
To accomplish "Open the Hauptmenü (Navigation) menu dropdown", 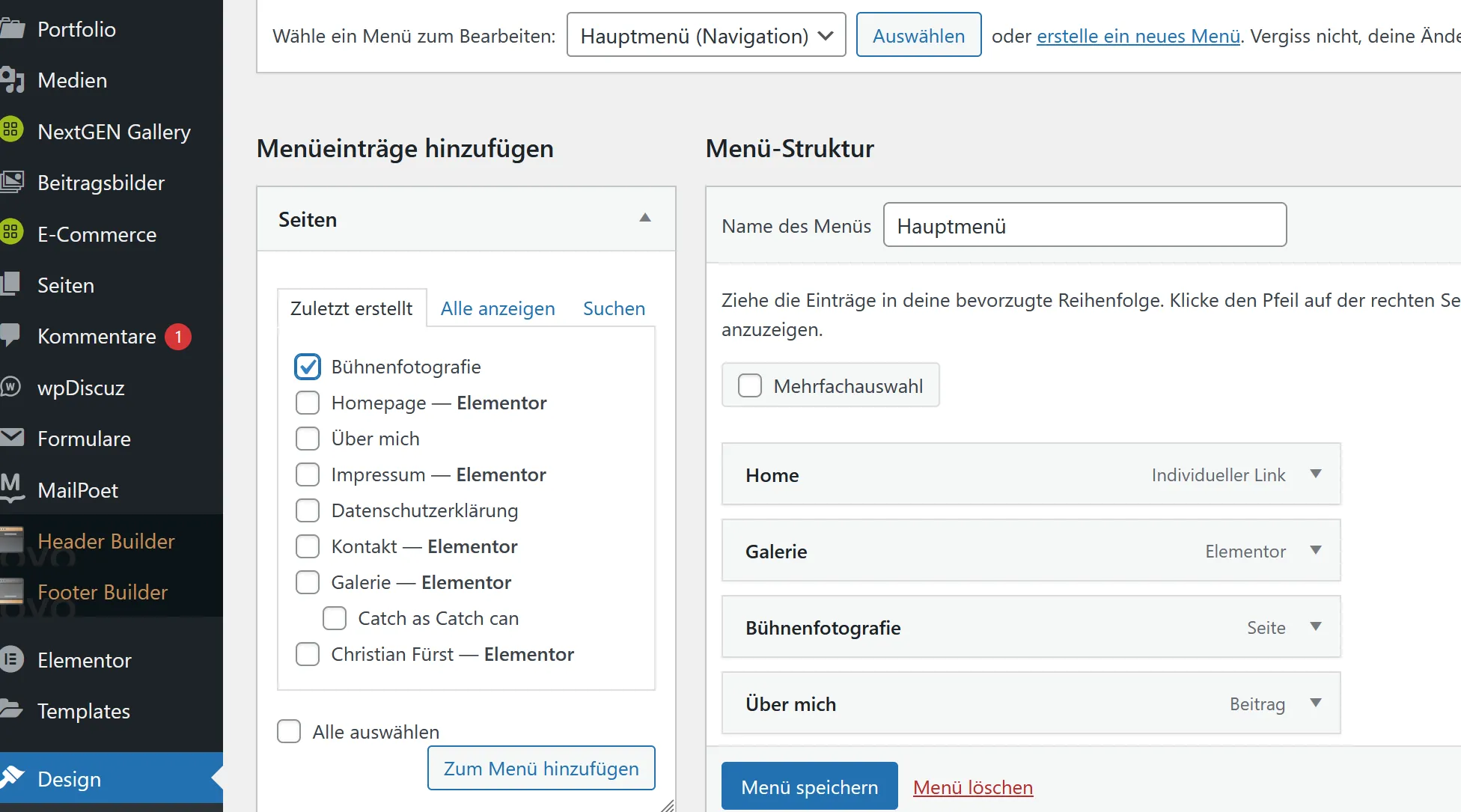I will pyautogui.click(x=707, y=35).
